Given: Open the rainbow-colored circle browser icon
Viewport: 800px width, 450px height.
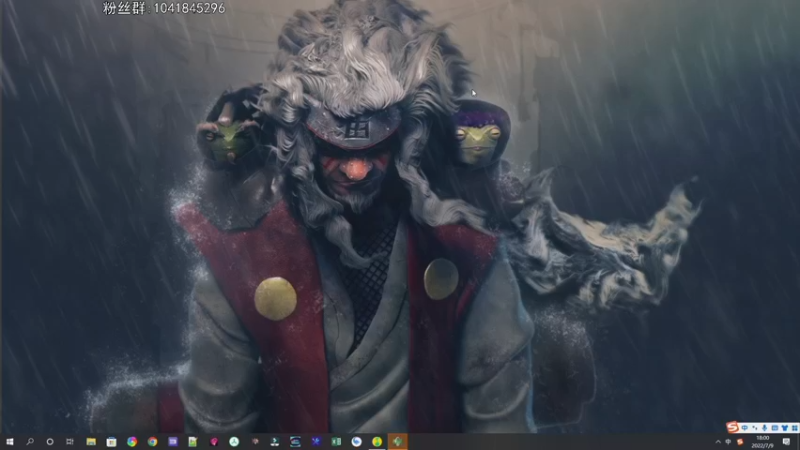Looking at the screenshot, I should tap(132, 442).
